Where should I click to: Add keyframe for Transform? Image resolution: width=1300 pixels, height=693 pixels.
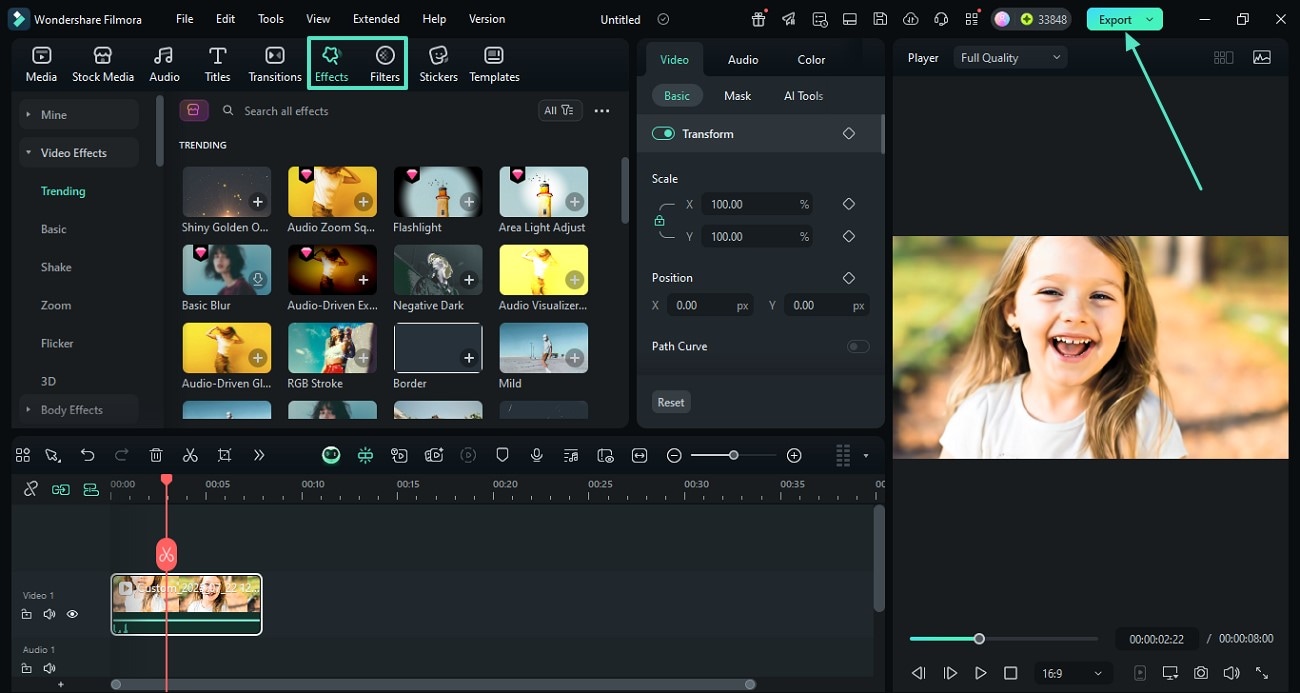click(849, 133)
